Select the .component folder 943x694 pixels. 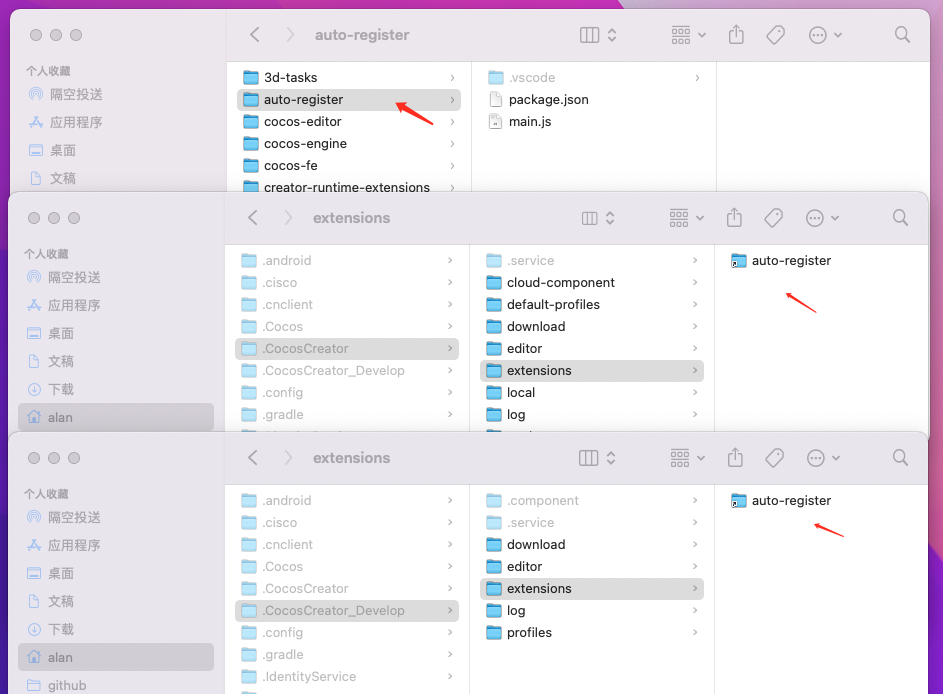542,500
